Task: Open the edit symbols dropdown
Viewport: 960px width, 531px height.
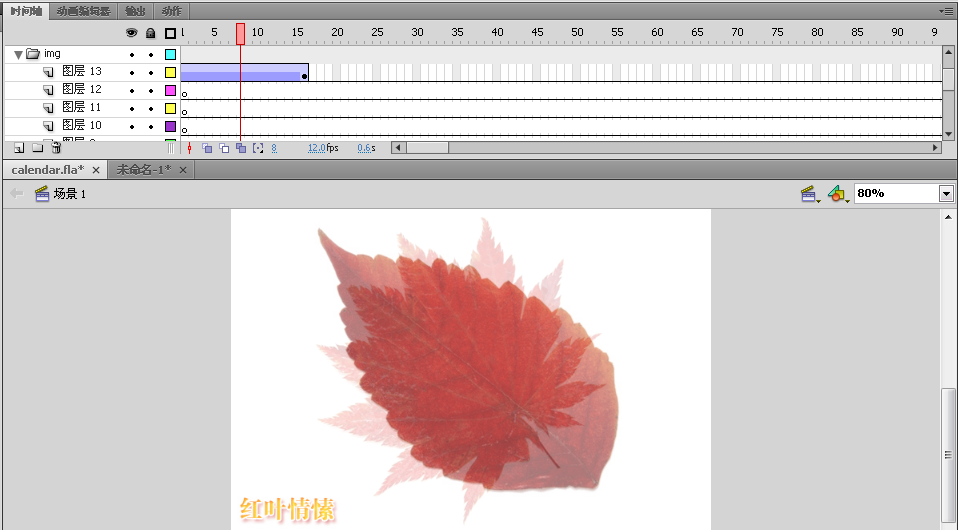Action: tap(838, 194)
